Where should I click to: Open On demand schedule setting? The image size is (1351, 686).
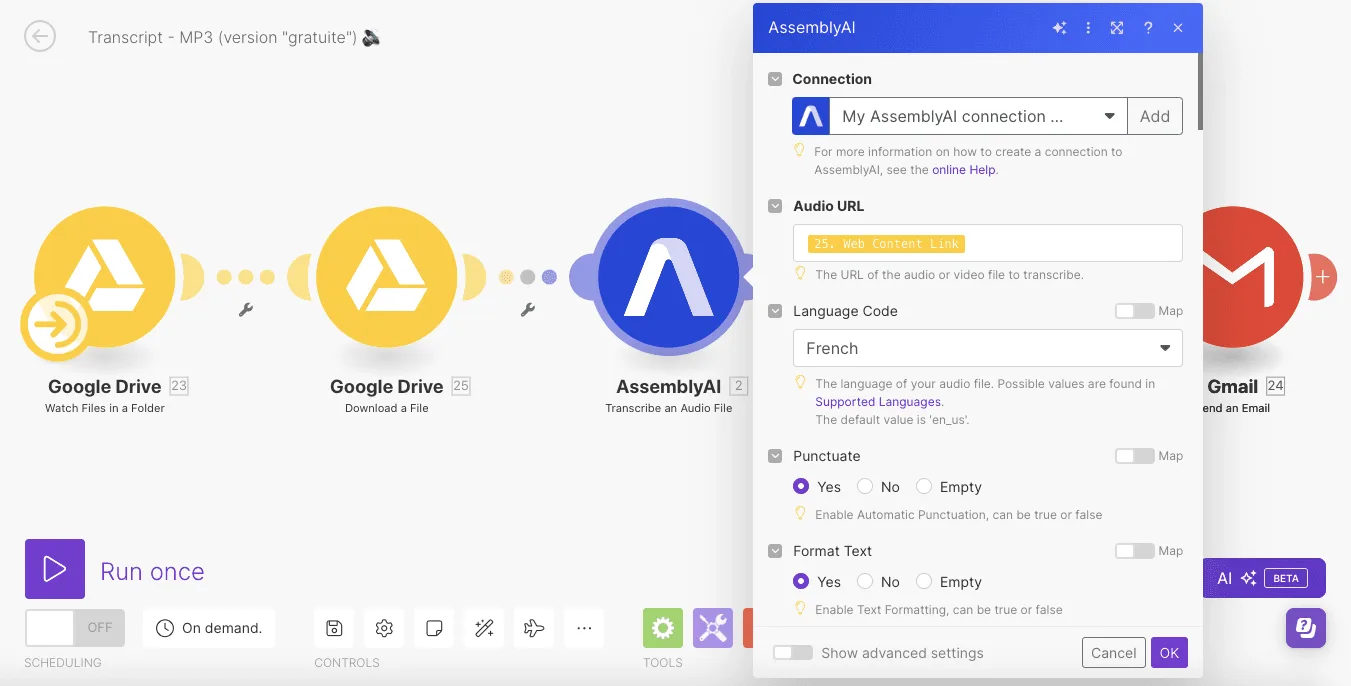click(x=209, y=628)
